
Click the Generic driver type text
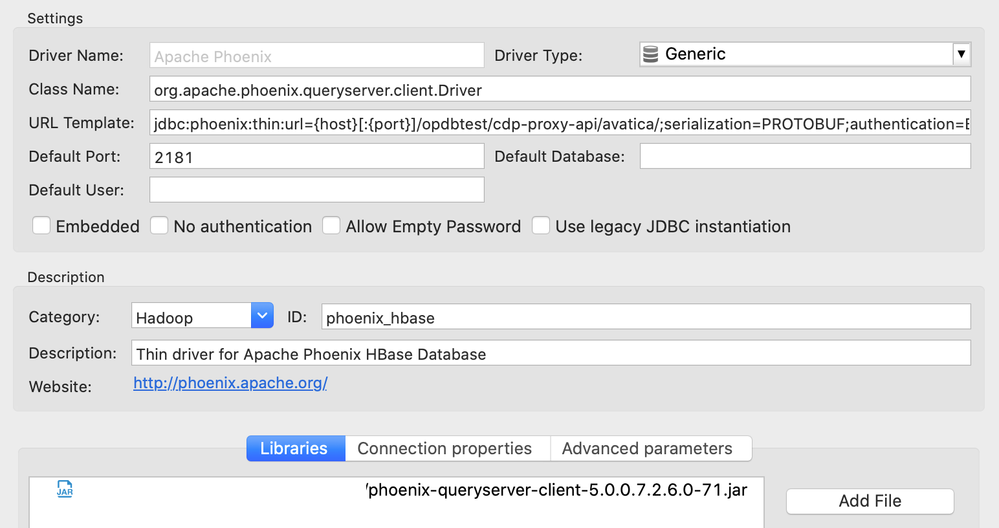(695, 54)
